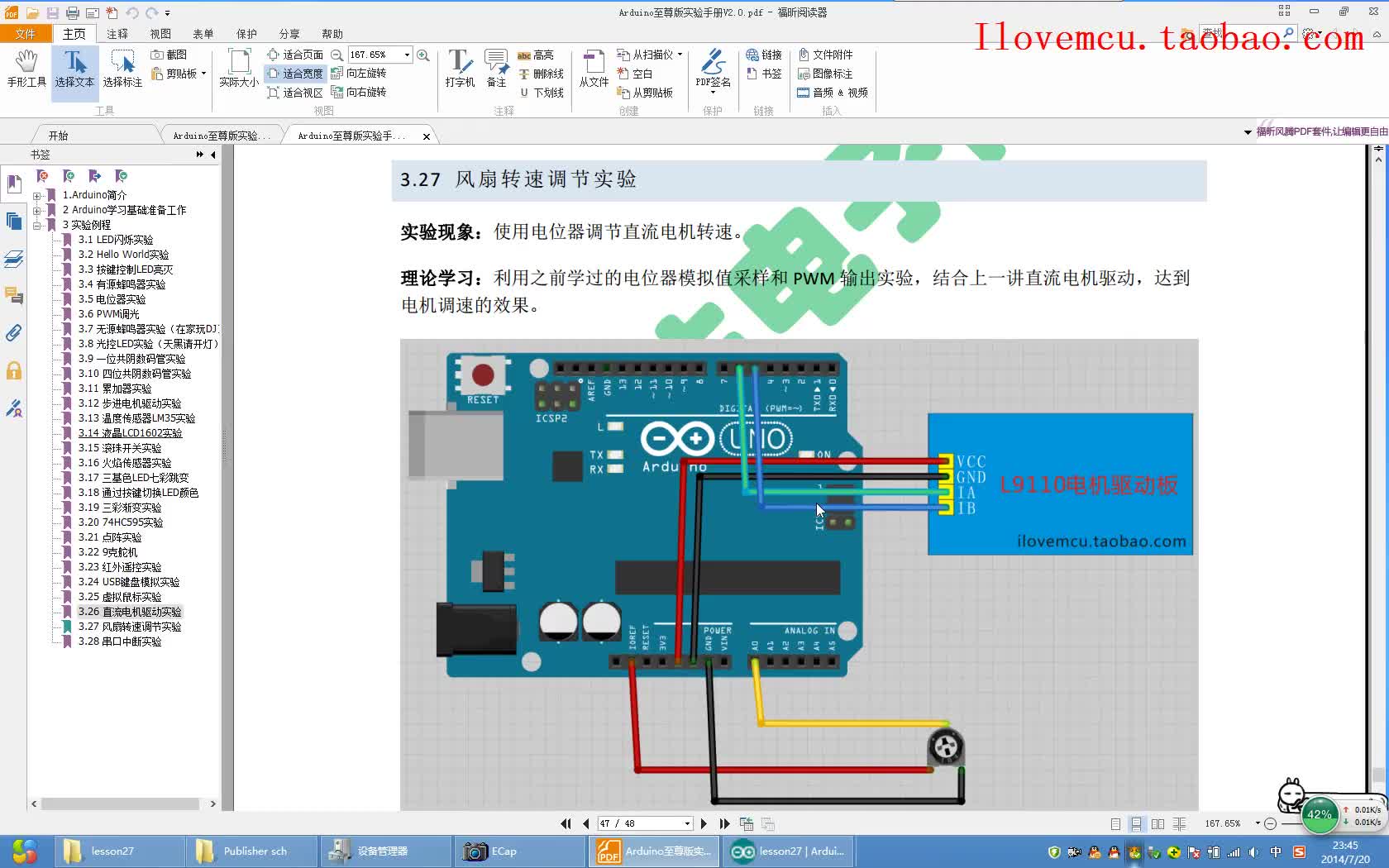Screen dimensions: 1389x868
Task: Click the Underline (下划线) tool
Action: click(541, 93)
